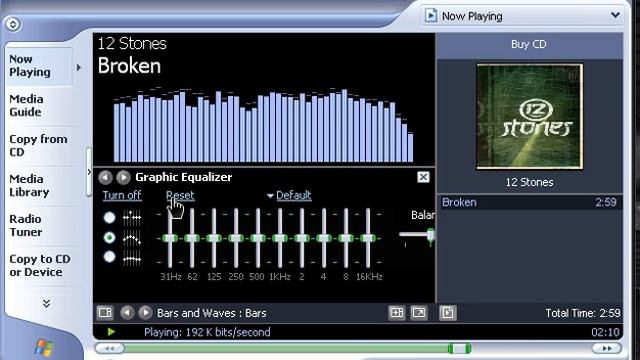Image resolution: width=640 pixels, height=360 pixels.
Task: View the visualization in full screen
Action: pyautogui.click(x=419, y=313)
